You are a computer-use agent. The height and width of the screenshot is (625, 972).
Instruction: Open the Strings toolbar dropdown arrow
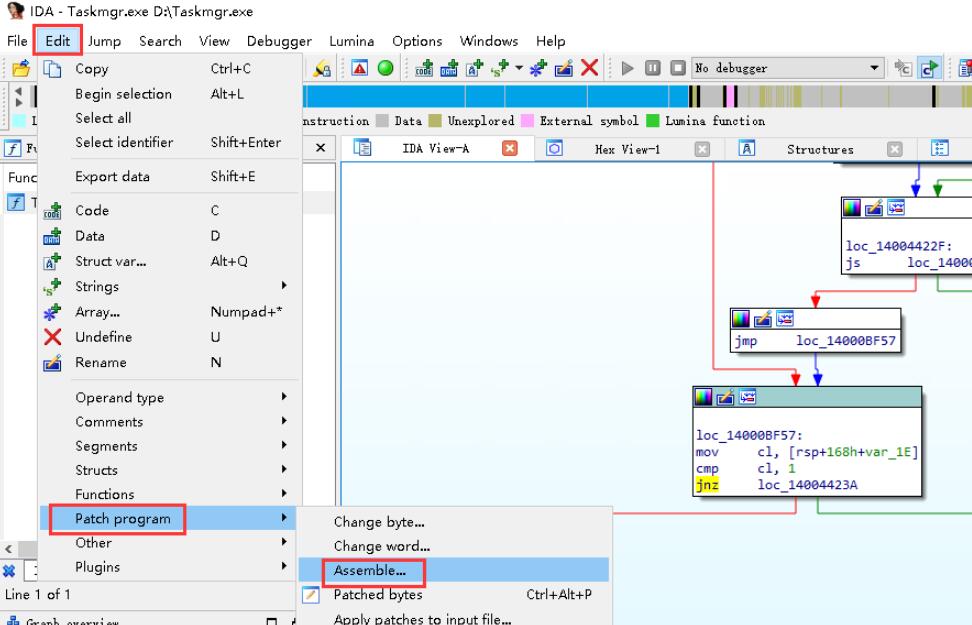coord(519,68)
